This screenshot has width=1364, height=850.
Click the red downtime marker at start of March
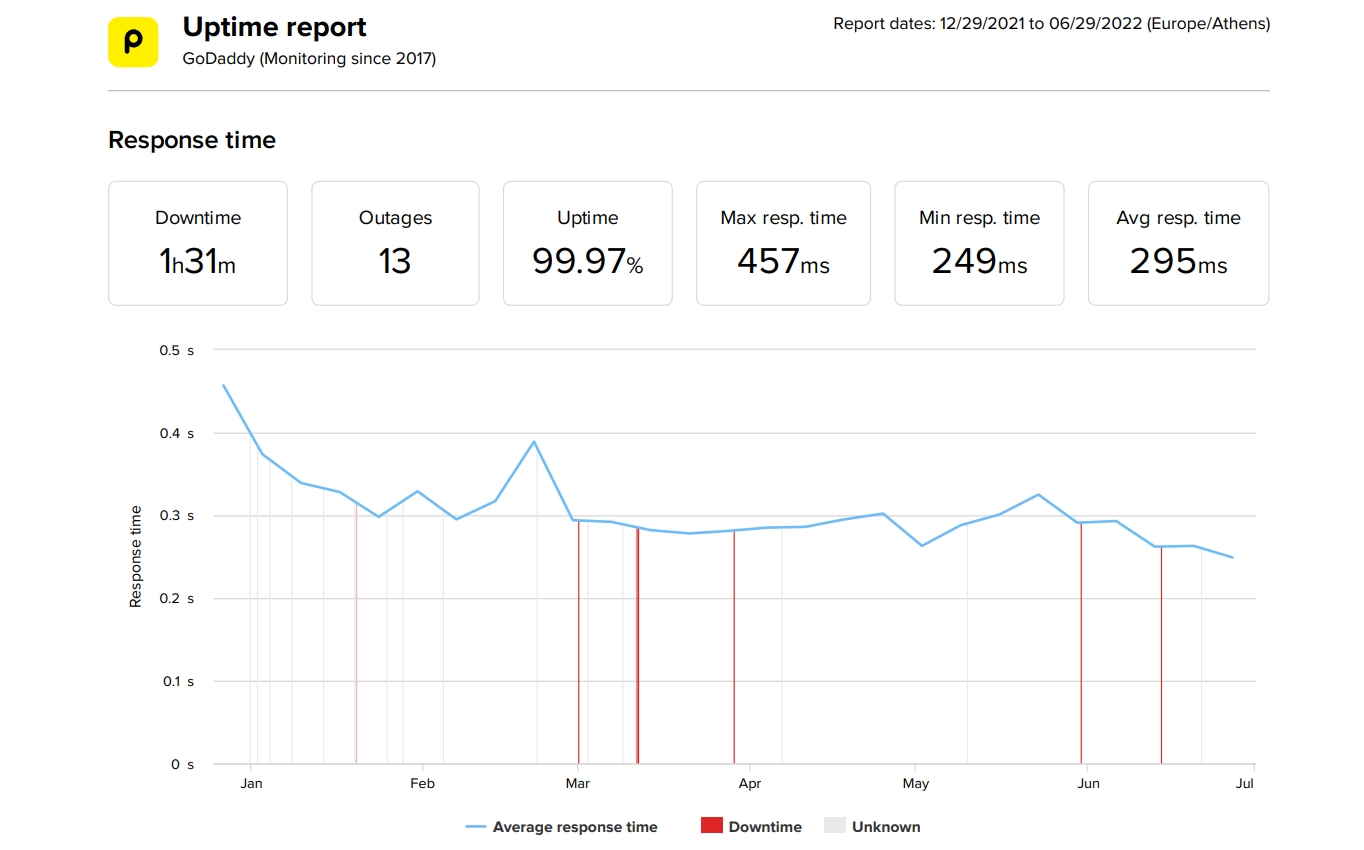click(579, 642)
